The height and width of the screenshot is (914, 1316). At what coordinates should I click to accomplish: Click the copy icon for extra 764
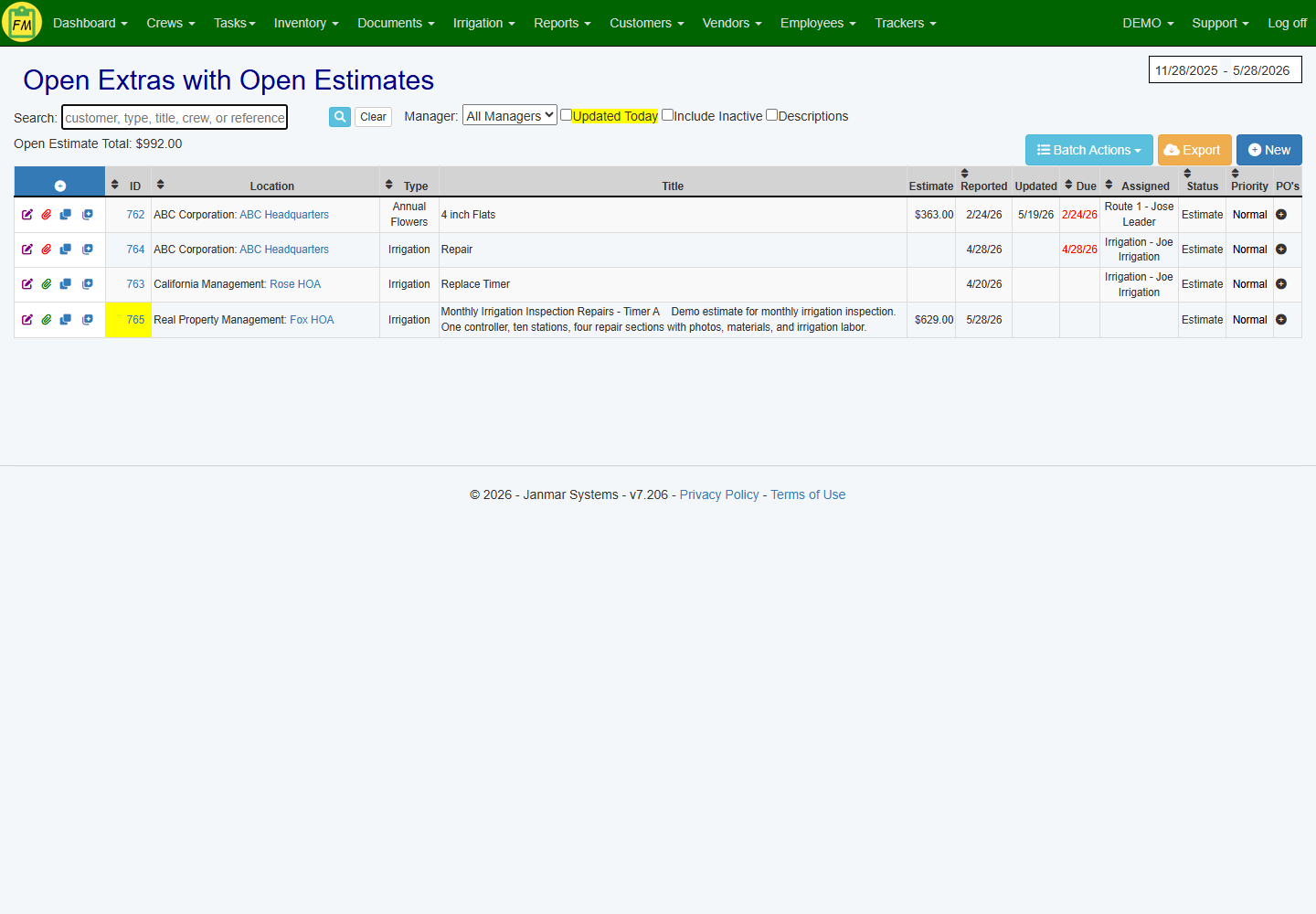[x=66, y=250]
